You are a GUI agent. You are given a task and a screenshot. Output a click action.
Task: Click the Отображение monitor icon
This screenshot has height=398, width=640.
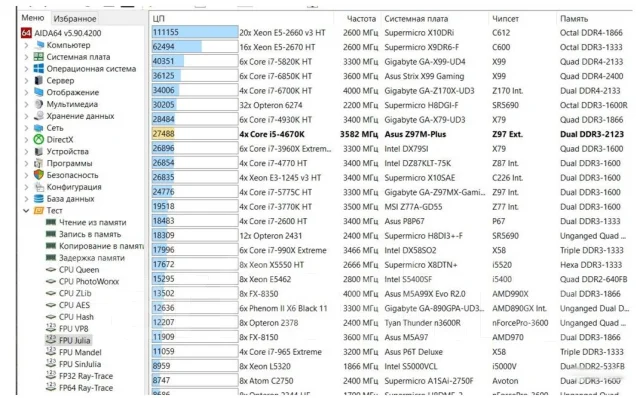pyautogui.click(x=39, y=92)
